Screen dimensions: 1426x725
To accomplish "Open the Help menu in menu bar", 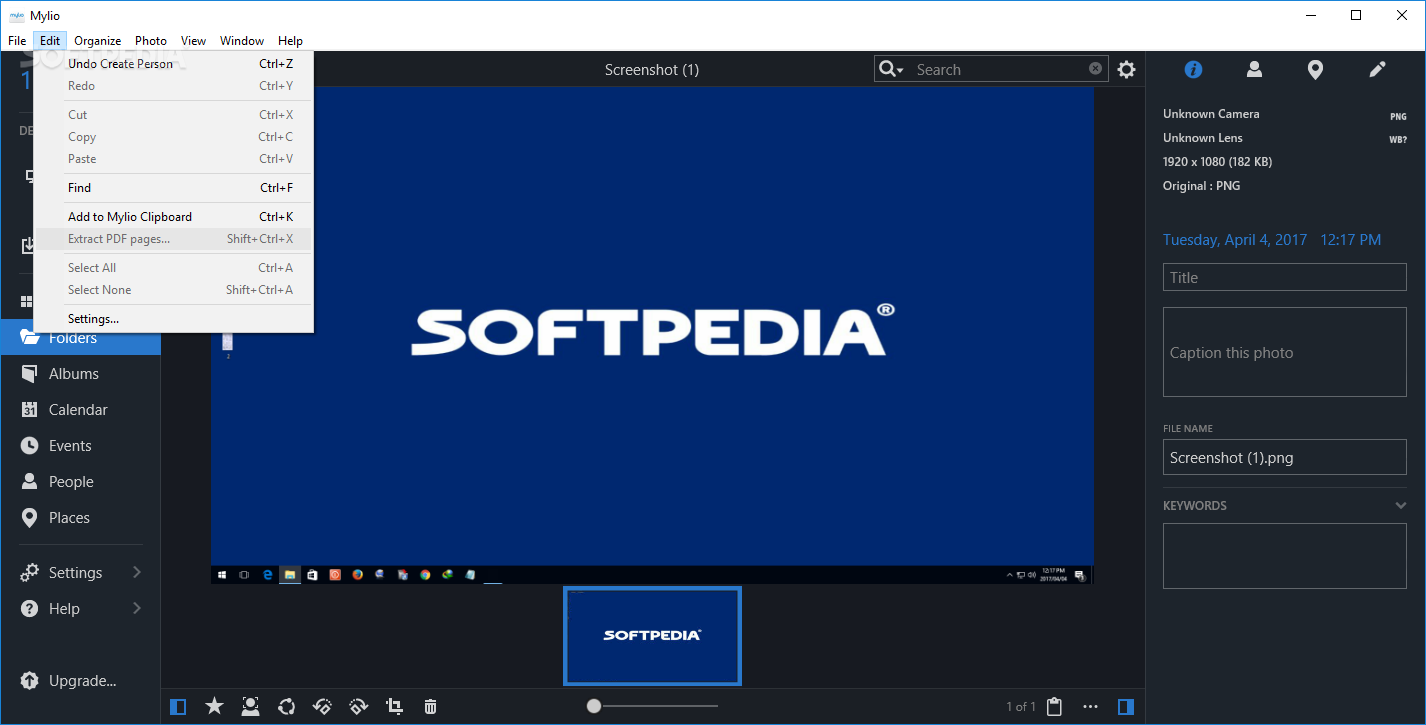I will tap(291, 41).
